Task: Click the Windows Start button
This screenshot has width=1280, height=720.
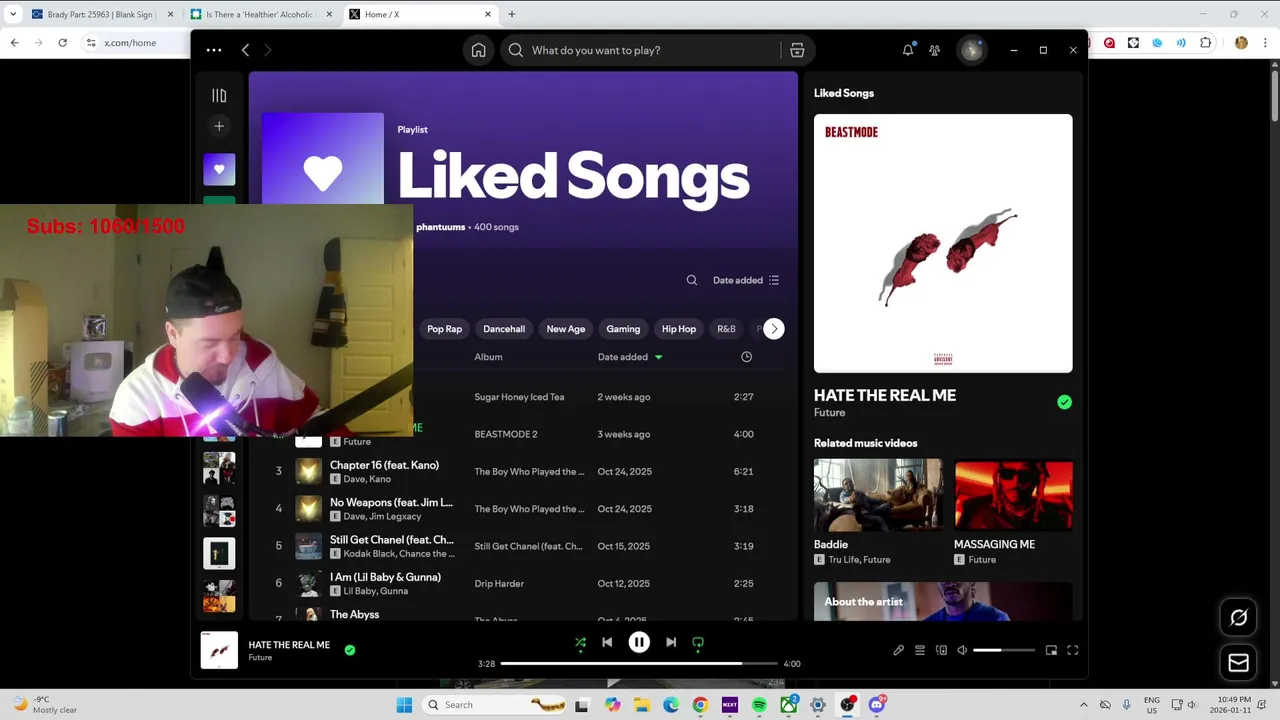Action: pyautogui.click(x=404, y=705)
